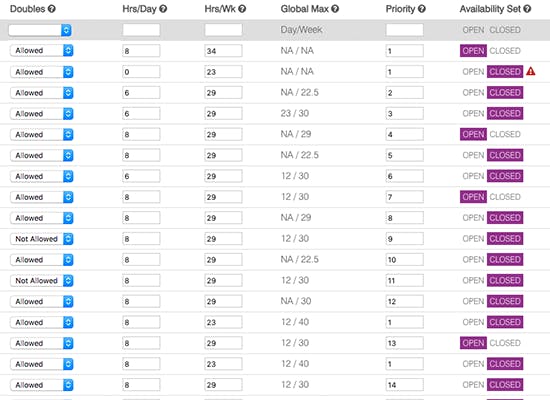Switch priority 4 row availability to CLOSED
This screenshot has height=400, width=550.
pos(505,134)
